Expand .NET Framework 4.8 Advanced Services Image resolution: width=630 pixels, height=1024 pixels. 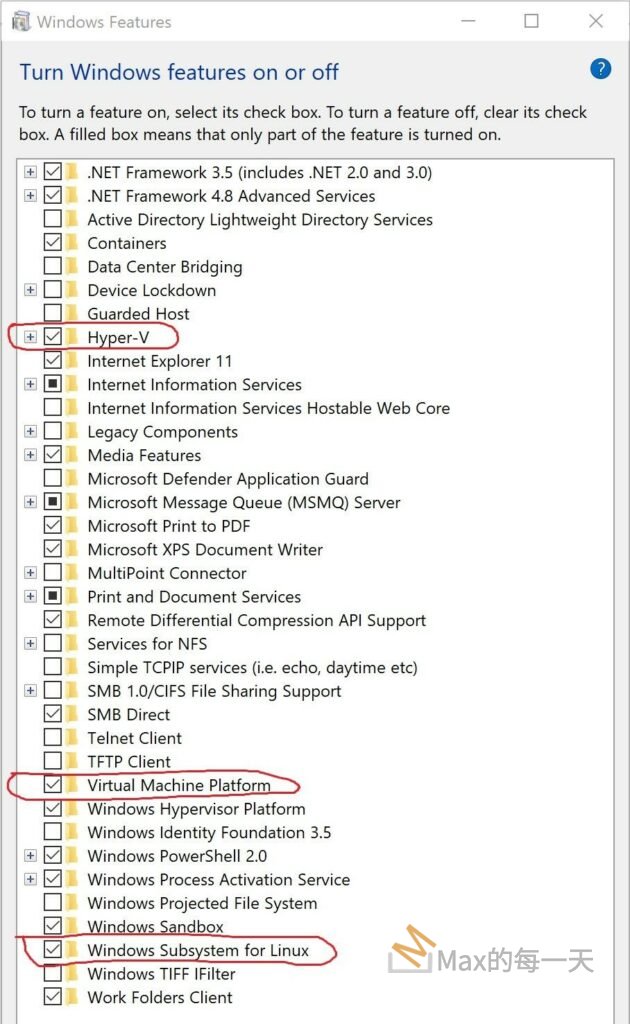pos(31,196)
